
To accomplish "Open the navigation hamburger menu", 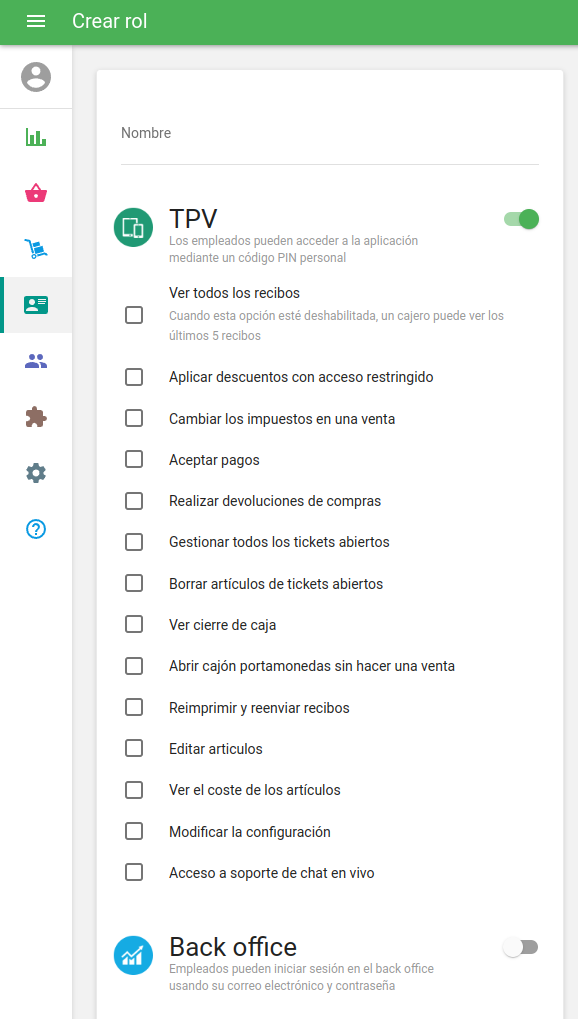I will click(x=36, y=22).
